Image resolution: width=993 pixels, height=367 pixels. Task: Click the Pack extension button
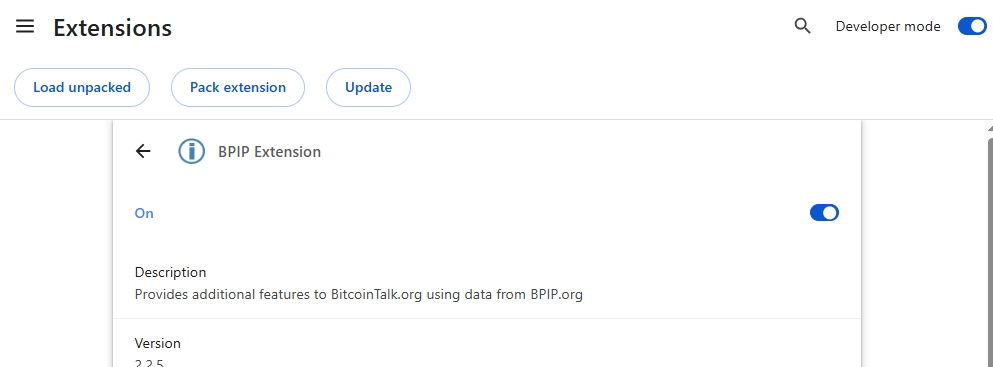pos(238,87)
